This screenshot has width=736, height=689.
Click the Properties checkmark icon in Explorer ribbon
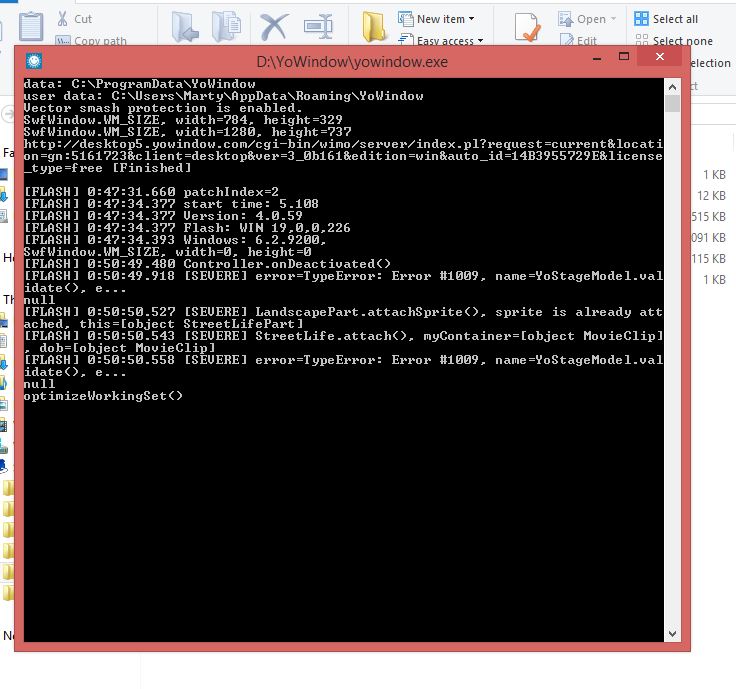click(x=526, y=27)
